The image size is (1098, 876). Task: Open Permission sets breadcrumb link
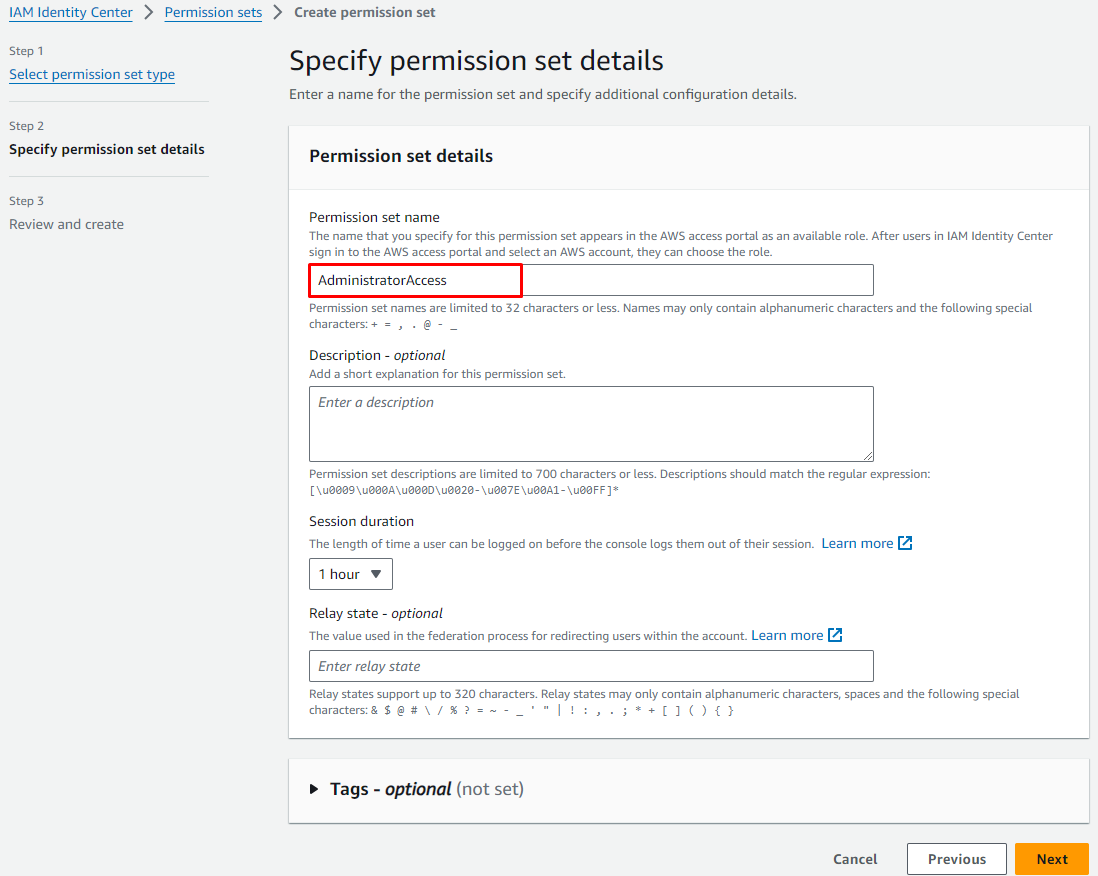click(x=213, y=13)
